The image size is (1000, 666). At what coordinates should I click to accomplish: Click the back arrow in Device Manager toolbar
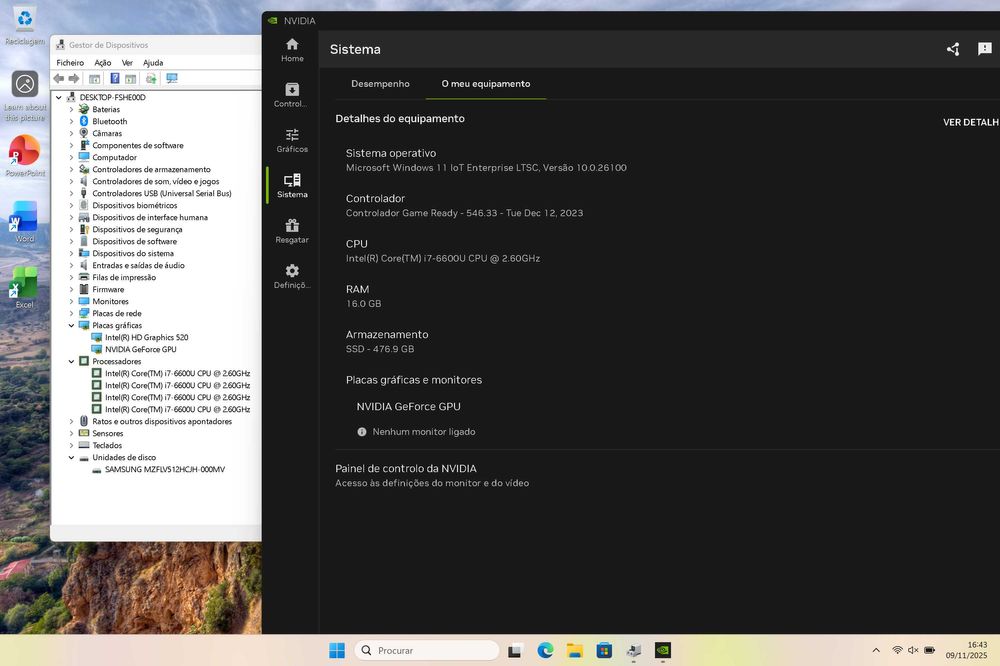[x=59, y=78]
